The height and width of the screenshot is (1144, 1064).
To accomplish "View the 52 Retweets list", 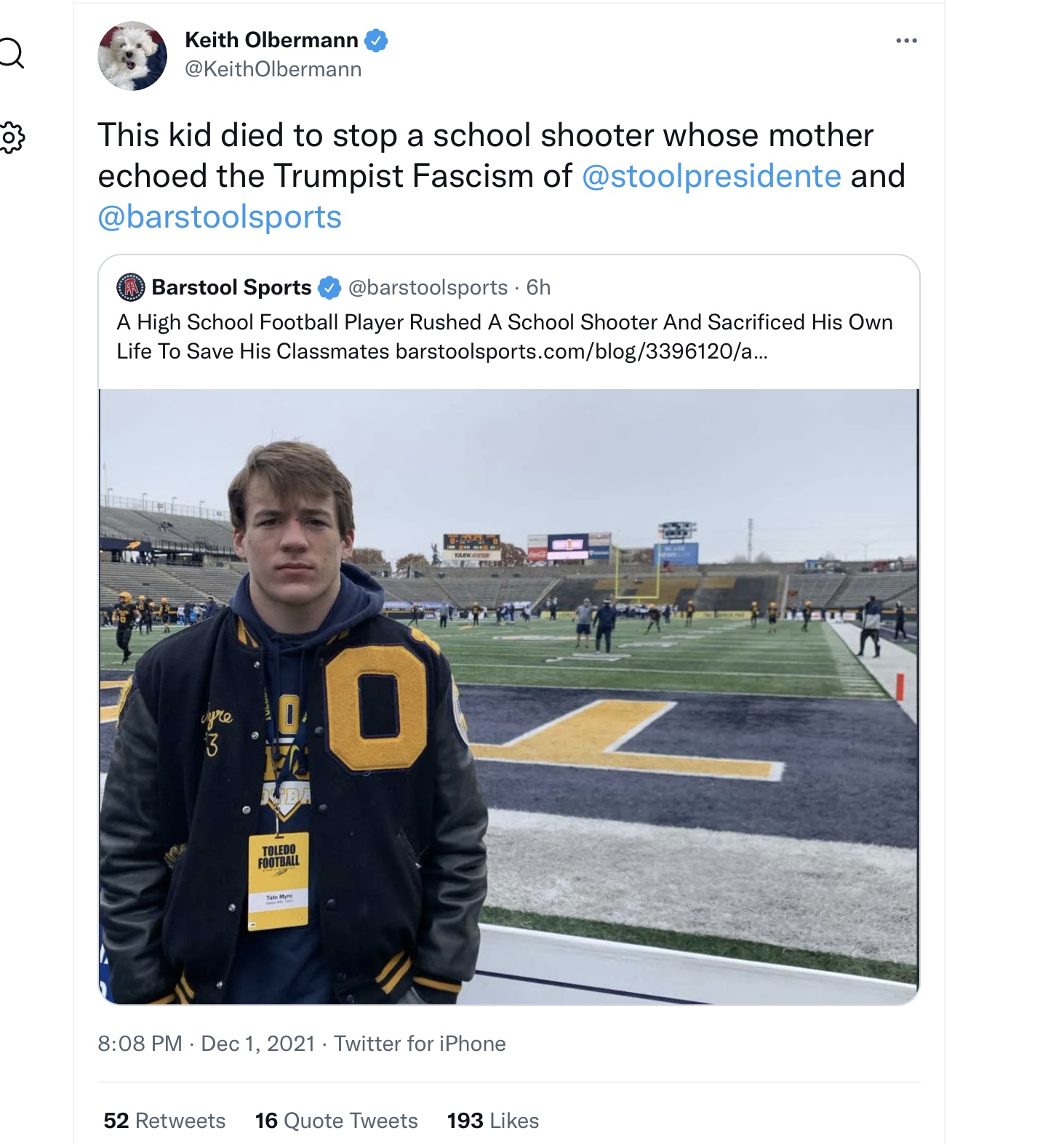I will click(x=164, y=1121).
